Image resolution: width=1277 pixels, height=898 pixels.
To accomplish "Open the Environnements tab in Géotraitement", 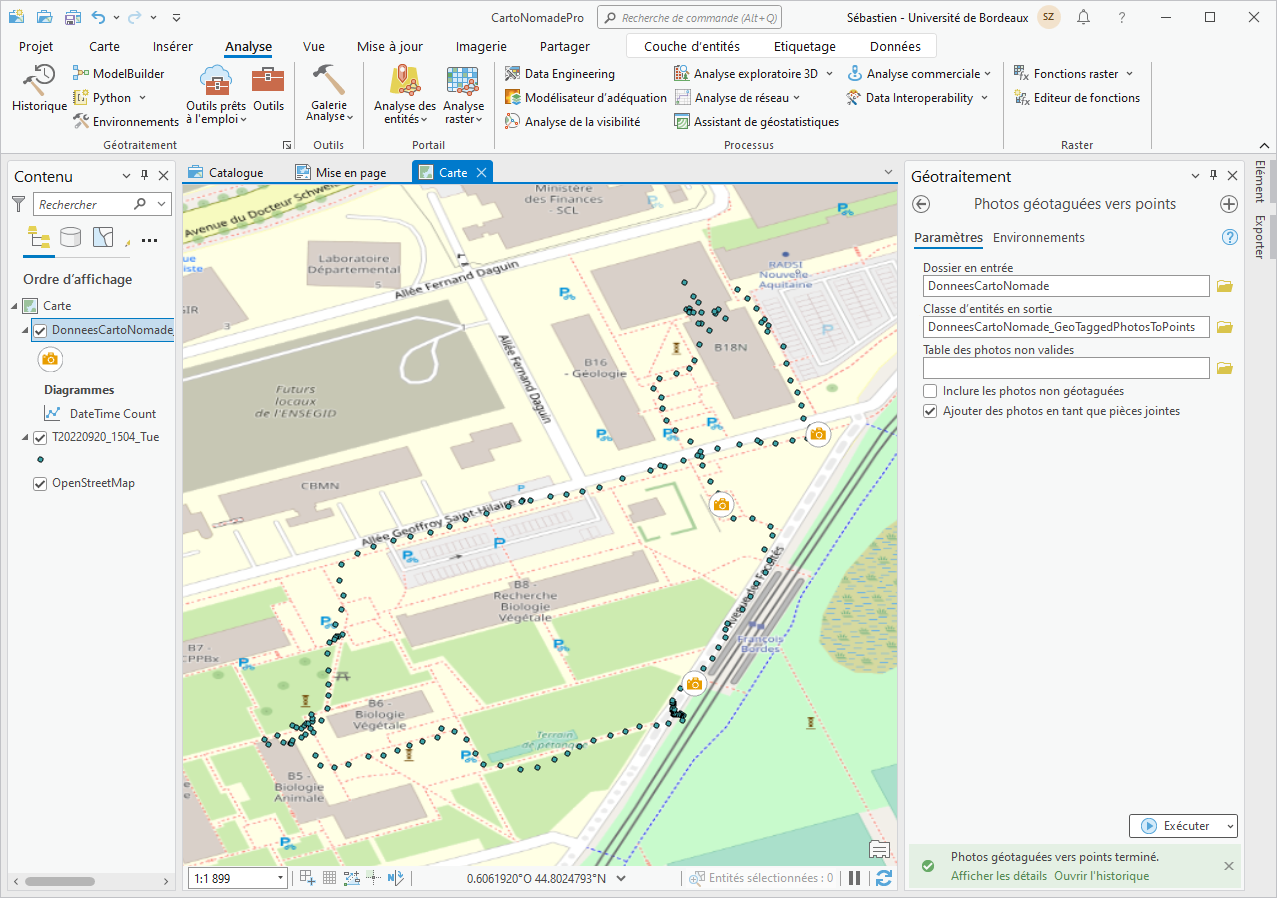I will (x=1038, y=238).
